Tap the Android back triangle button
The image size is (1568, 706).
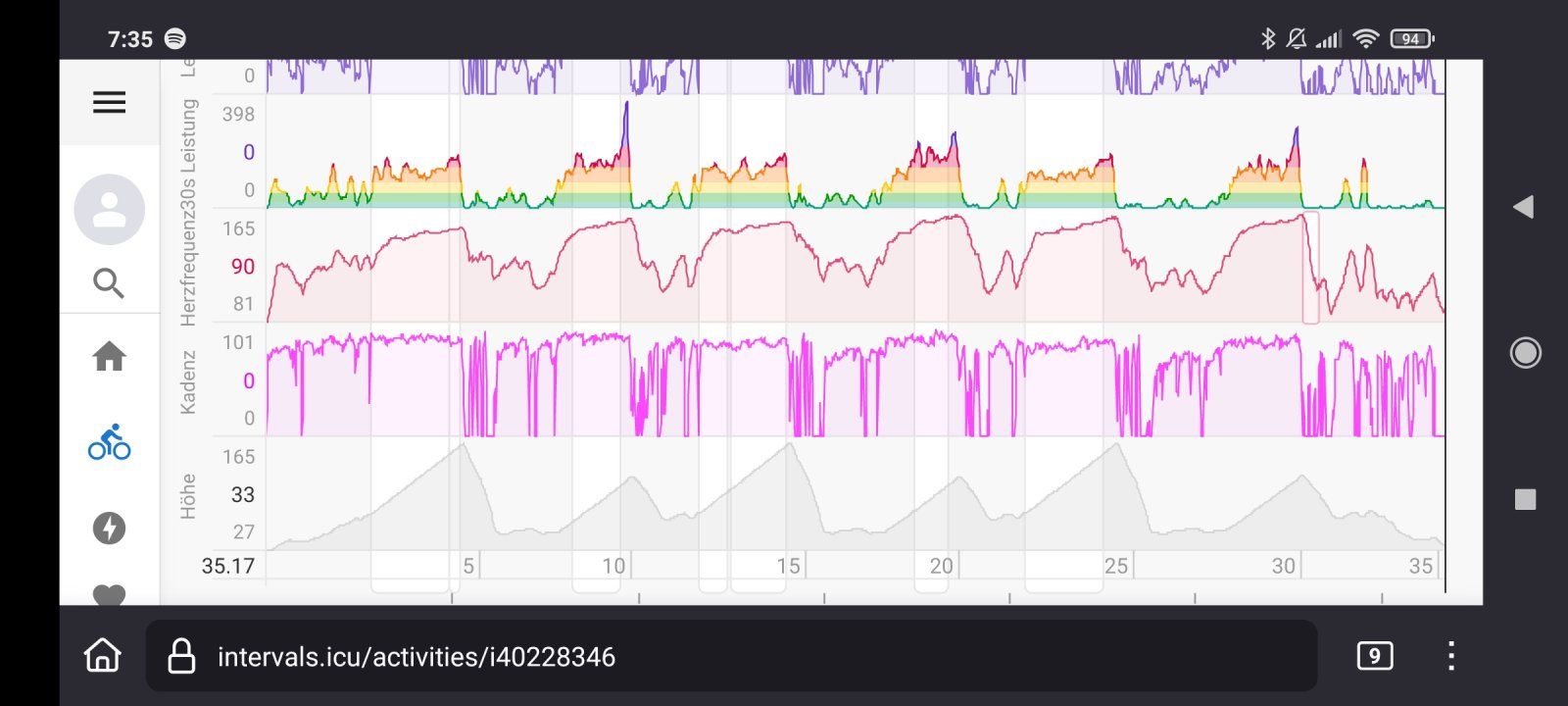pyautogui.click(x=1523, y=207)
